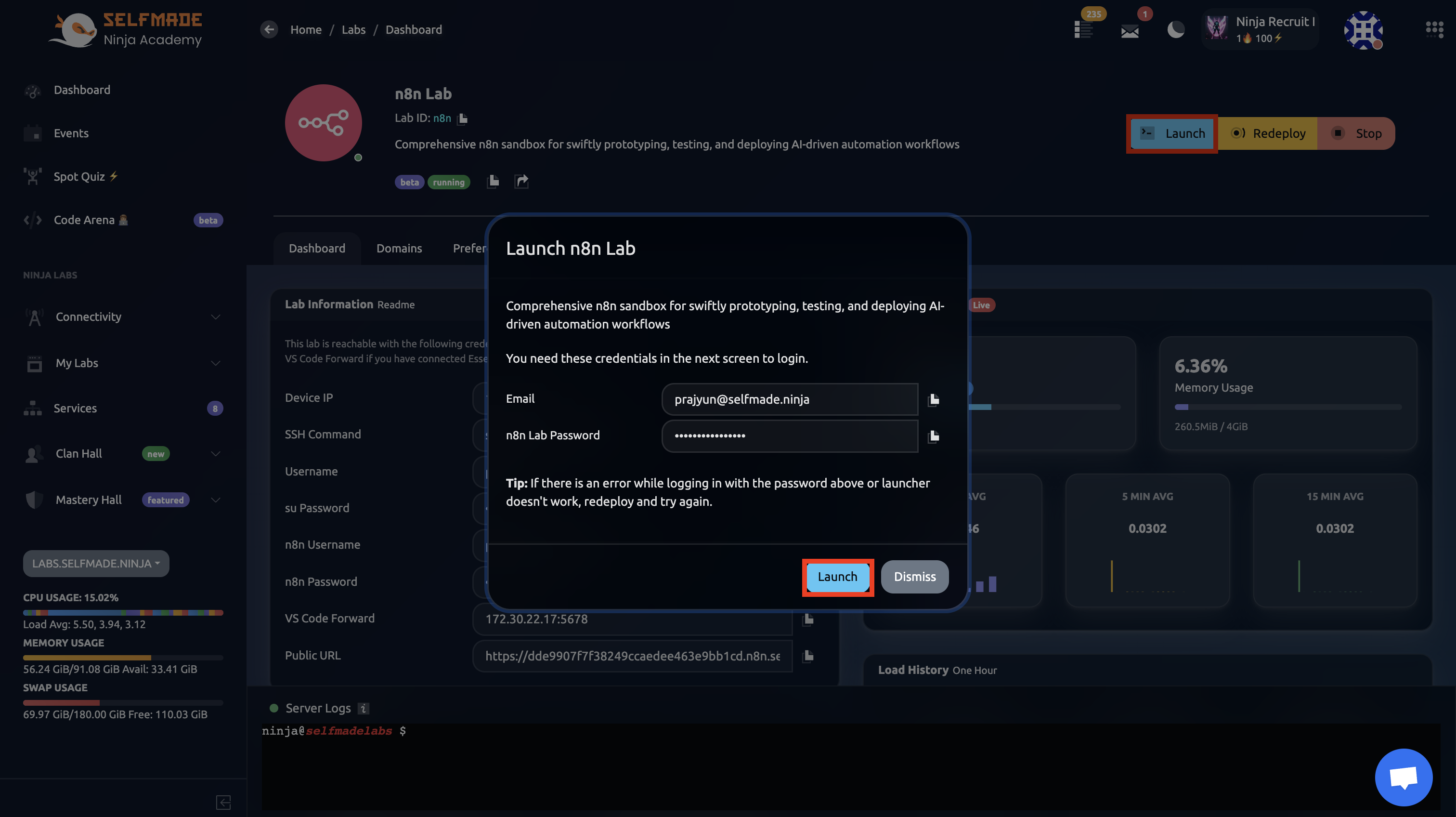Image resolution: width=1456 pixels, height=817 pixels.
Task: Click the 15 MIN AVG load card
Action: click(x=1335, y=541)
